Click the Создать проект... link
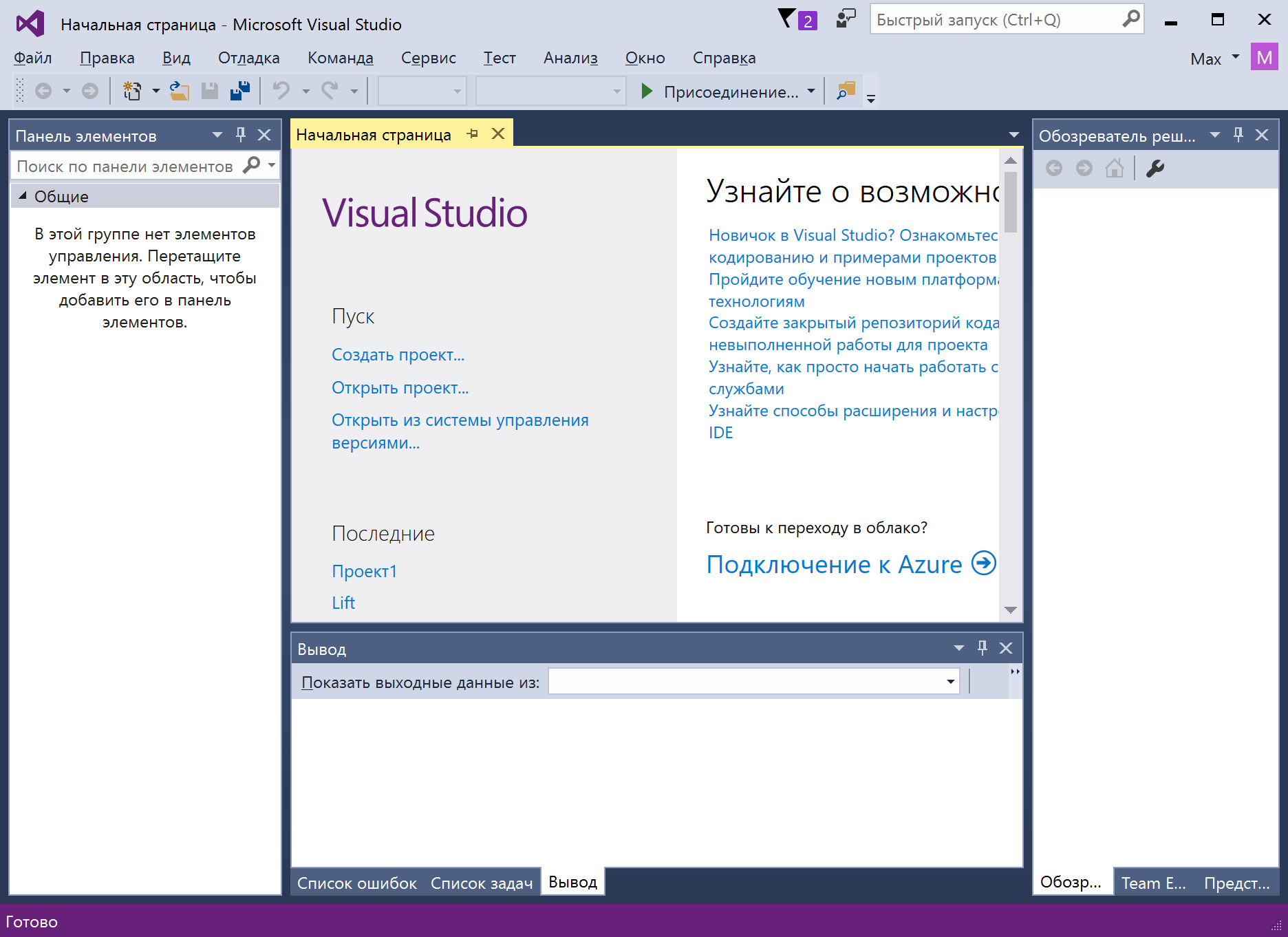Viewport: 1288px width, 937px height. coord(398,355)
